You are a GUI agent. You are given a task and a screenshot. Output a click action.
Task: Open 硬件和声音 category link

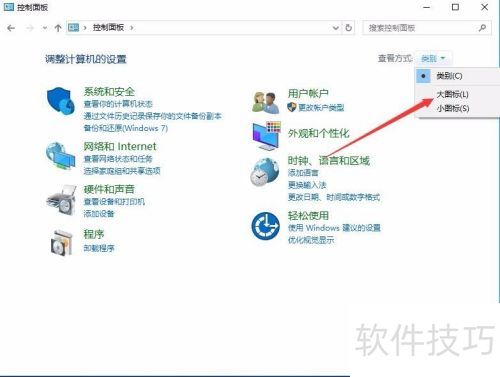tap(109, 189)
